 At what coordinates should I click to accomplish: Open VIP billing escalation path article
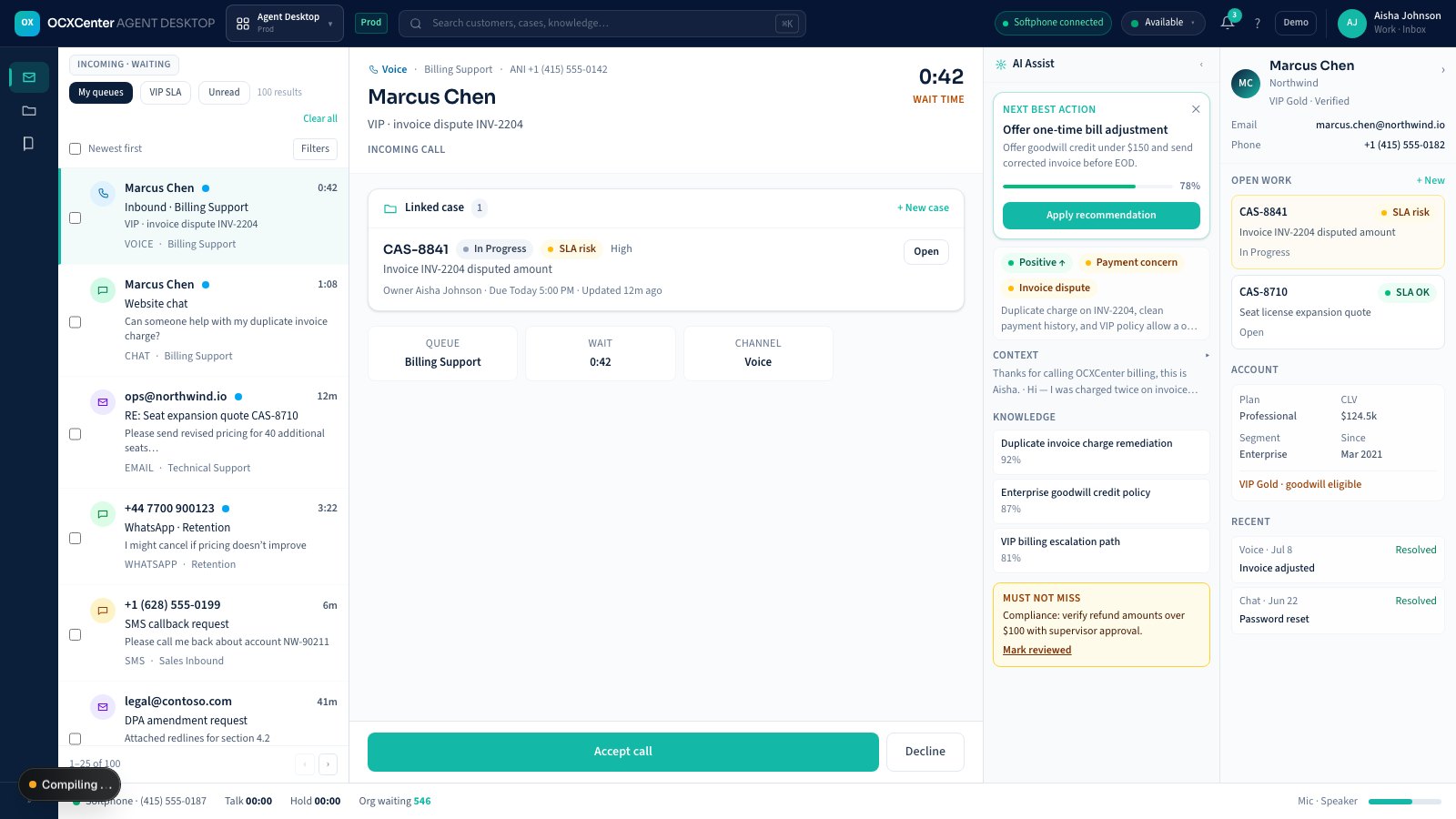[x=1101, y=551]
